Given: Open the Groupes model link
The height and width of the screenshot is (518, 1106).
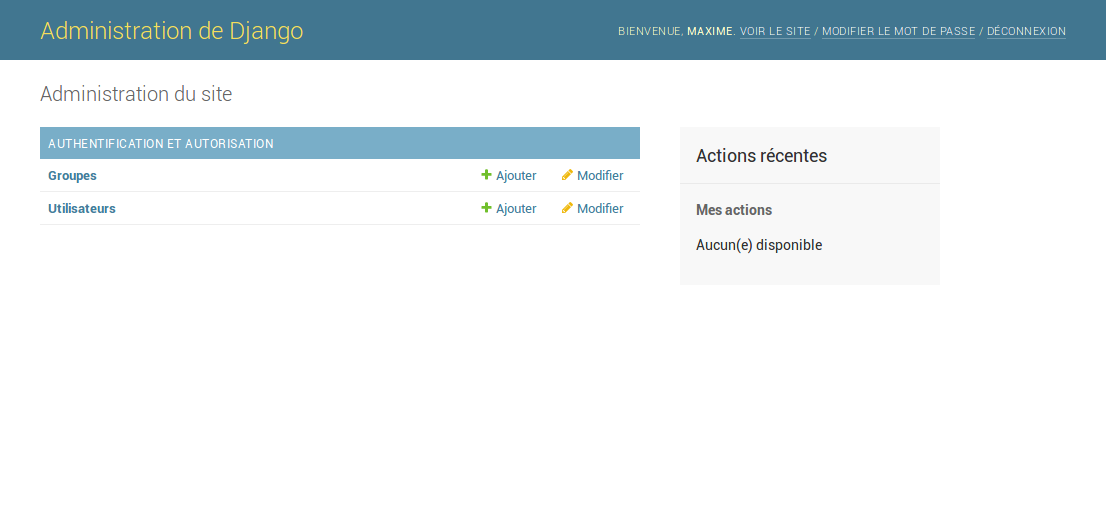Looking at the screenshot, I should click(x=72, y=176).
